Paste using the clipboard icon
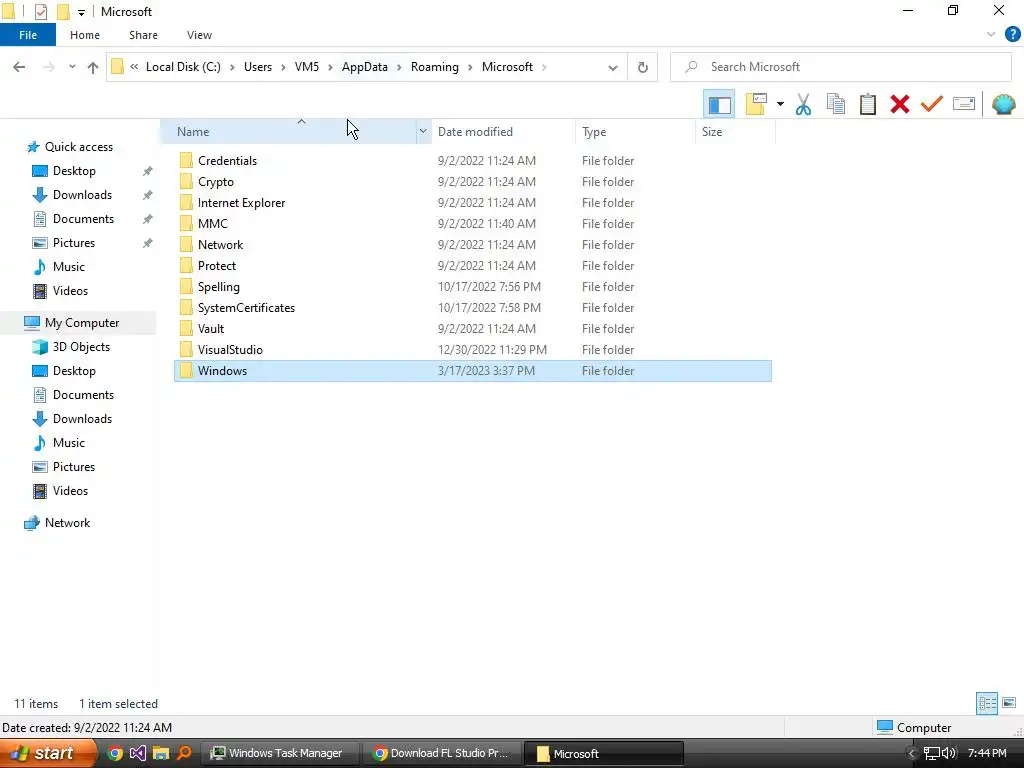 [868, 104]
